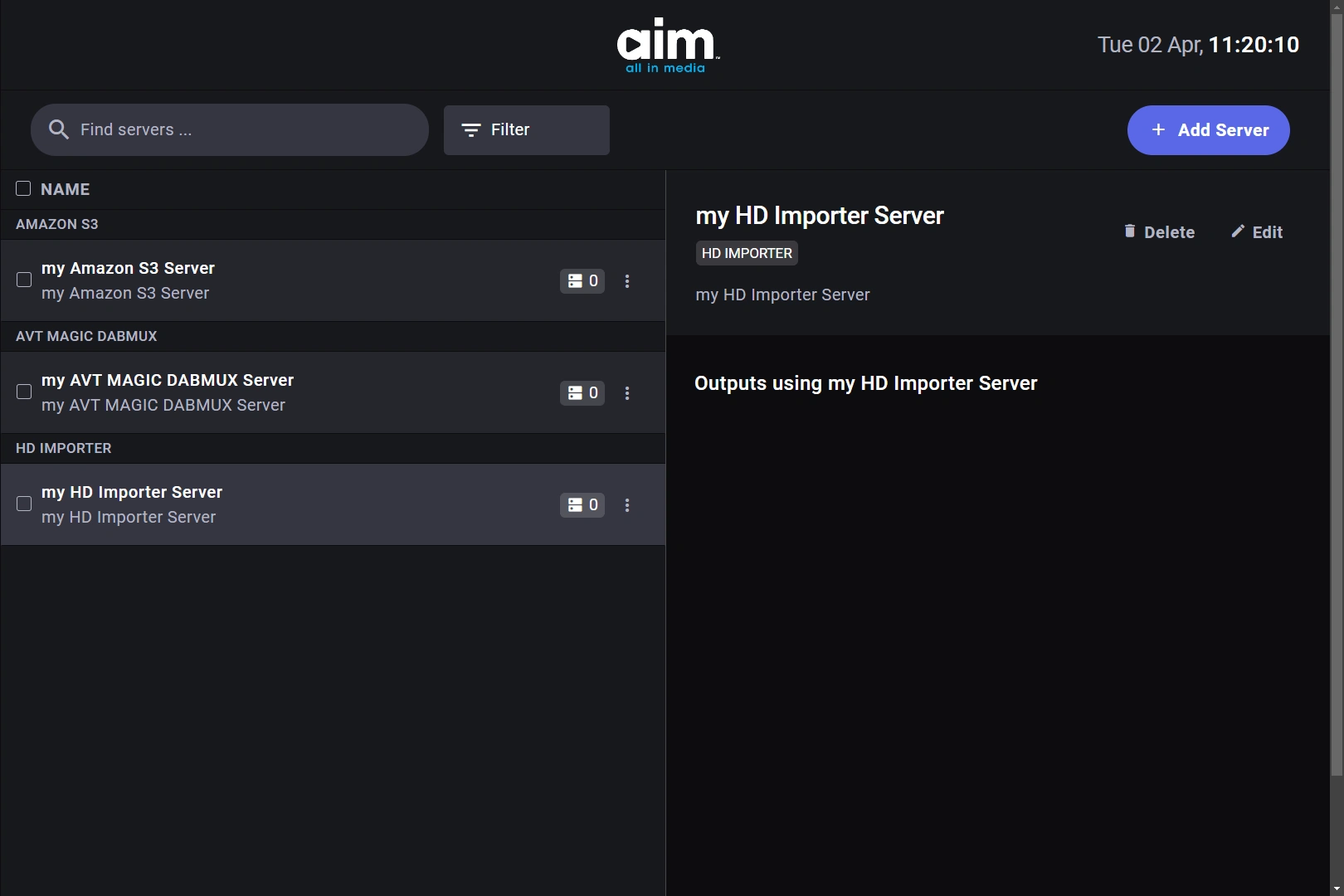The height and width of the screenshot is (896, 1344).
Task: Open the aim all in media logo
Action: pos(668,45)
